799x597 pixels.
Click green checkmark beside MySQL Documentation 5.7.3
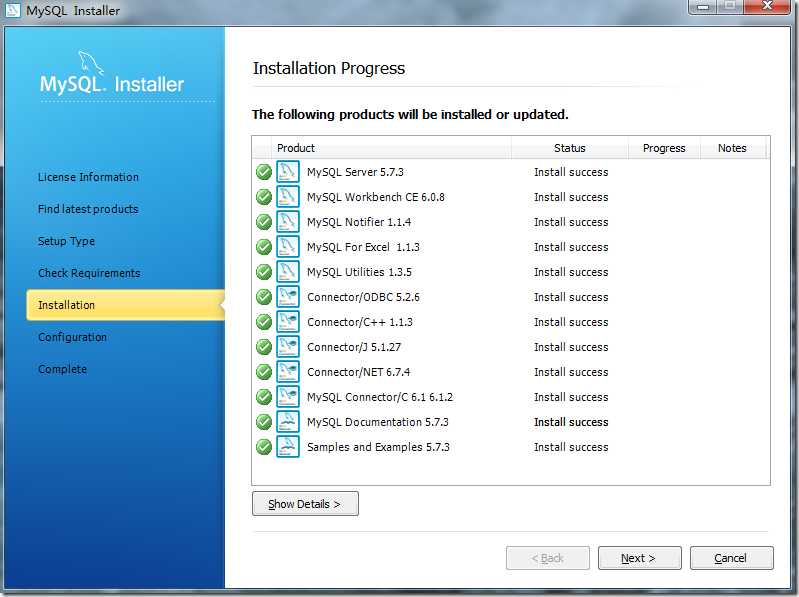click(x=263, y=422)
